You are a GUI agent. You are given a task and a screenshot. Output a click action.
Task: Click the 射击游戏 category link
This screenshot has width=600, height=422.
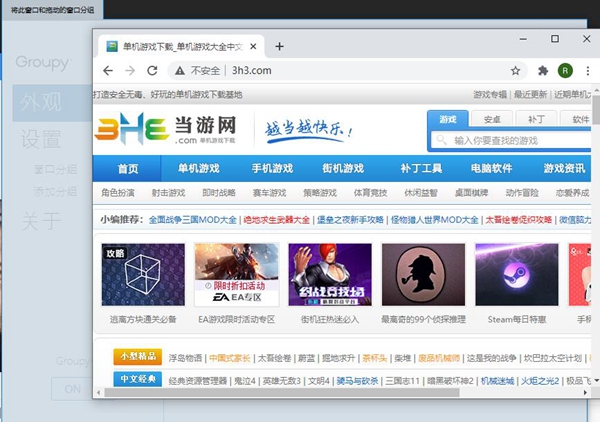coord(168,193)
